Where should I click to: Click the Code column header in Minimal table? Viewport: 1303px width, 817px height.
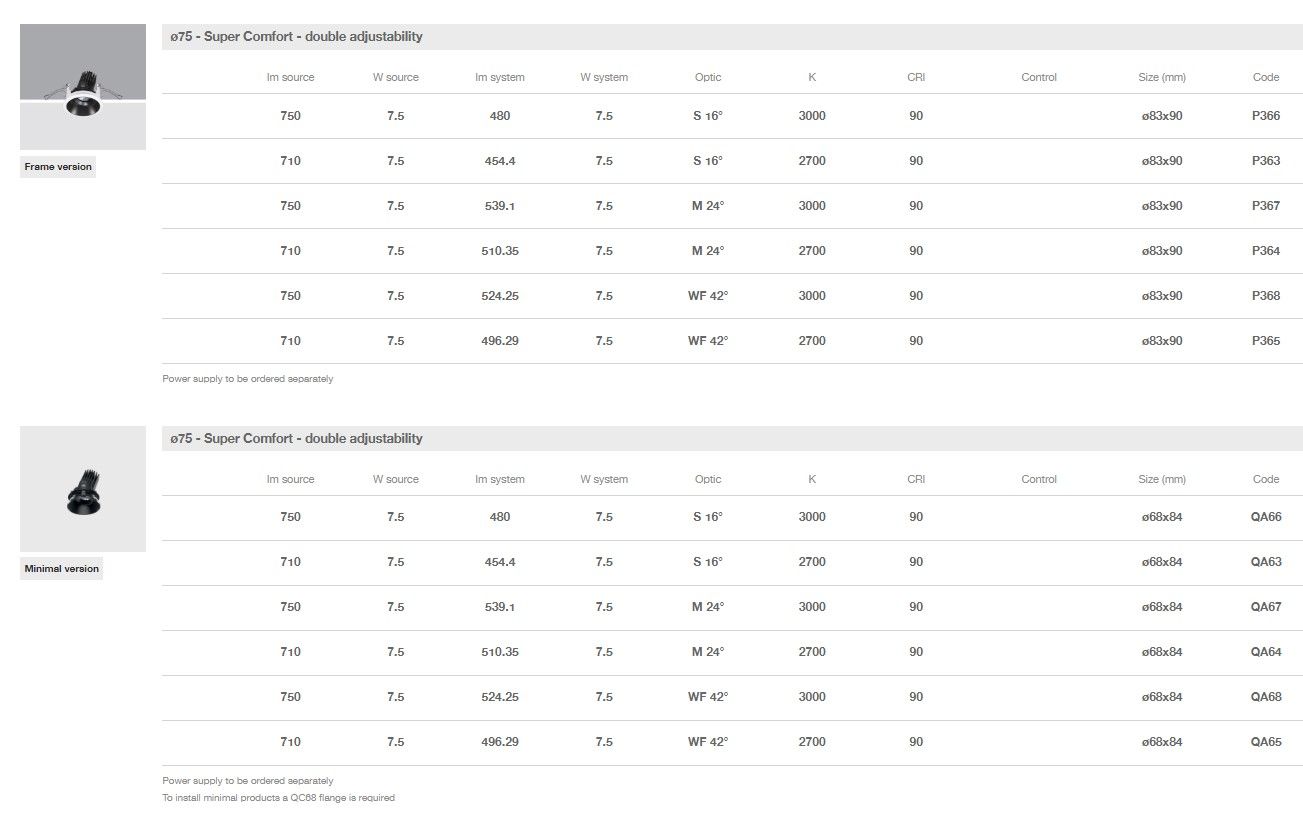click(x=1265, y=479)
